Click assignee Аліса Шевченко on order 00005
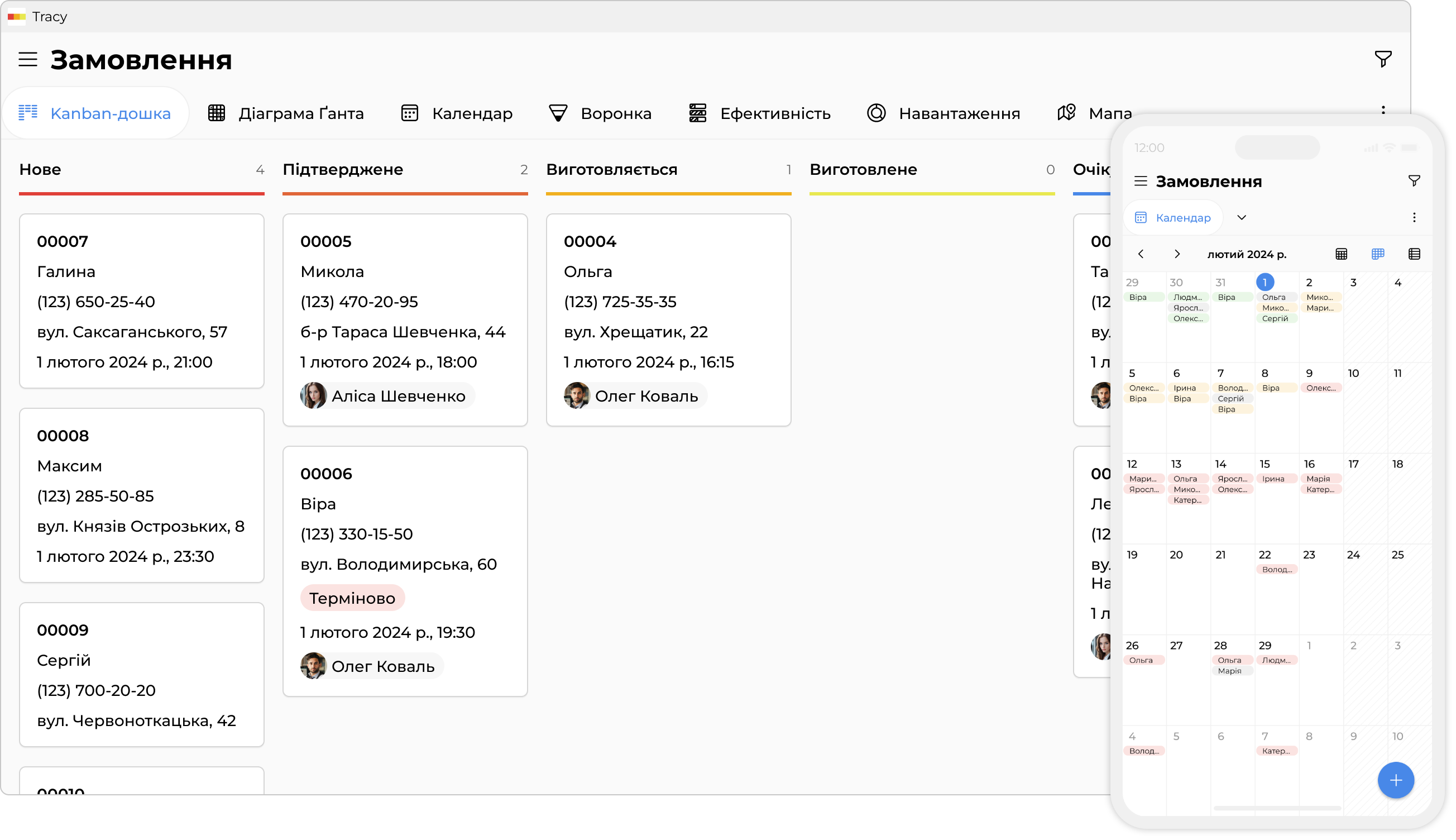 tap(387, 396)
